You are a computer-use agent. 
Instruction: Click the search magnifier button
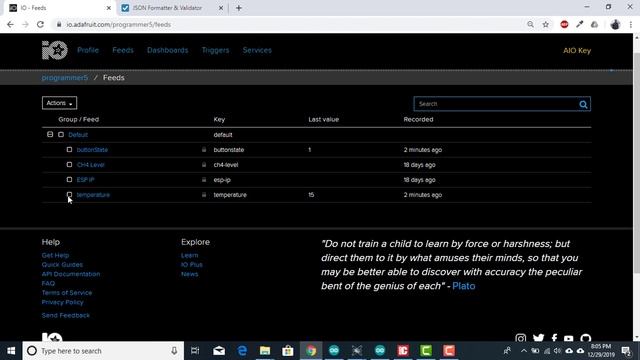pos(583,104)
